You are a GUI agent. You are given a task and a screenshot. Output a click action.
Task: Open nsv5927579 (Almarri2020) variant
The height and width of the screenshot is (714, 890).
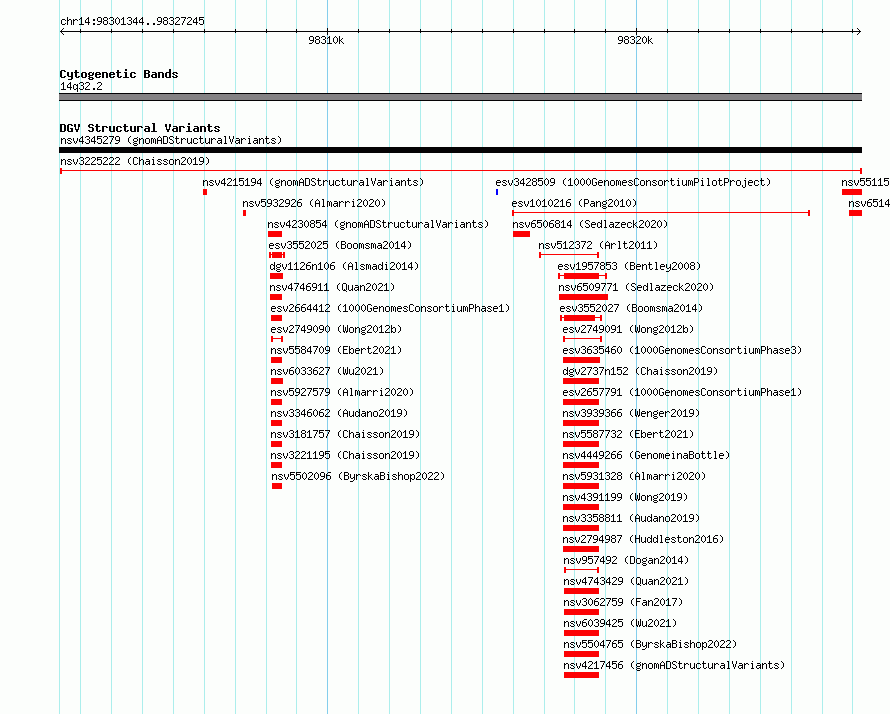[x=342, y=392]
